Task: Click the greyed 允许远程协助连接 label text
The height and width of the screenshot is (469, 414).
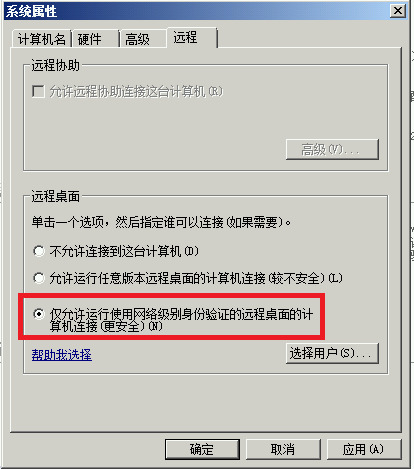Action: (x=136, y=91)
